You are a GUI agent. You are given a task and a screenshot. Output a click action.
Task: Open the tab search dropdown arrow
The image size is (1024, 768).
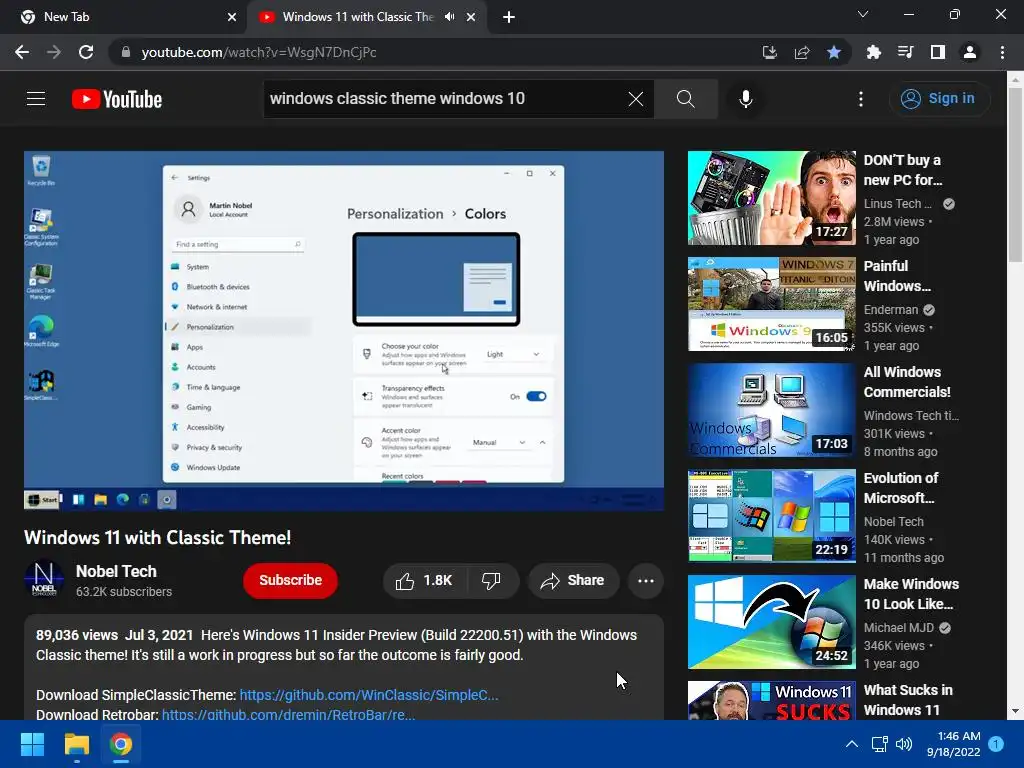pos(863,14)
